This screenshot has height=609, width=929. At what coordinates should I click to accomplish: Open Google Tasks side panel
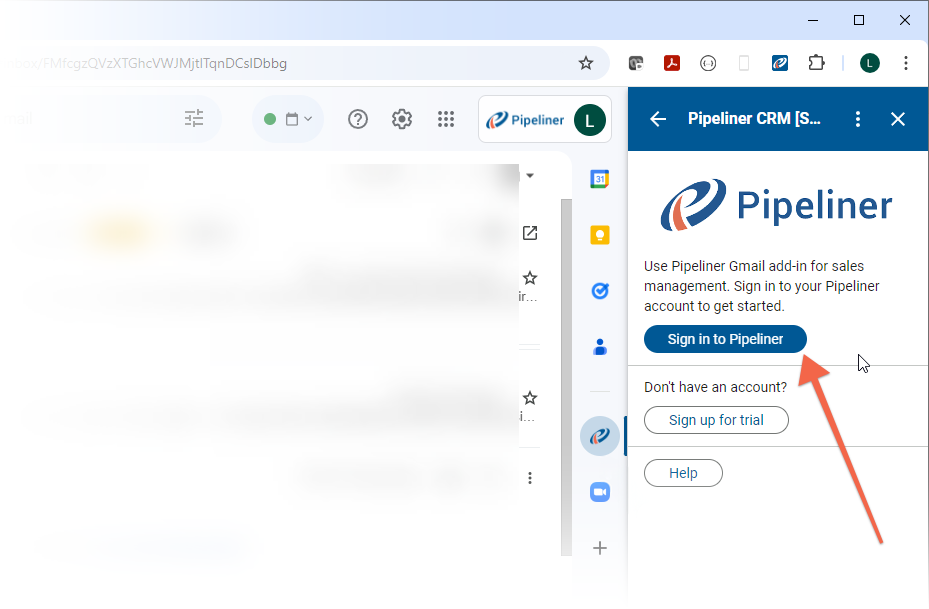(x=600, y=291)
